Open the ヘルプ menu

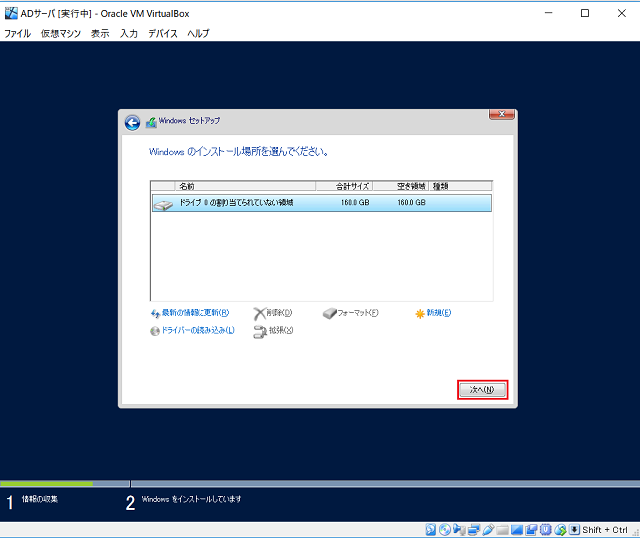(x=198, y=33)
